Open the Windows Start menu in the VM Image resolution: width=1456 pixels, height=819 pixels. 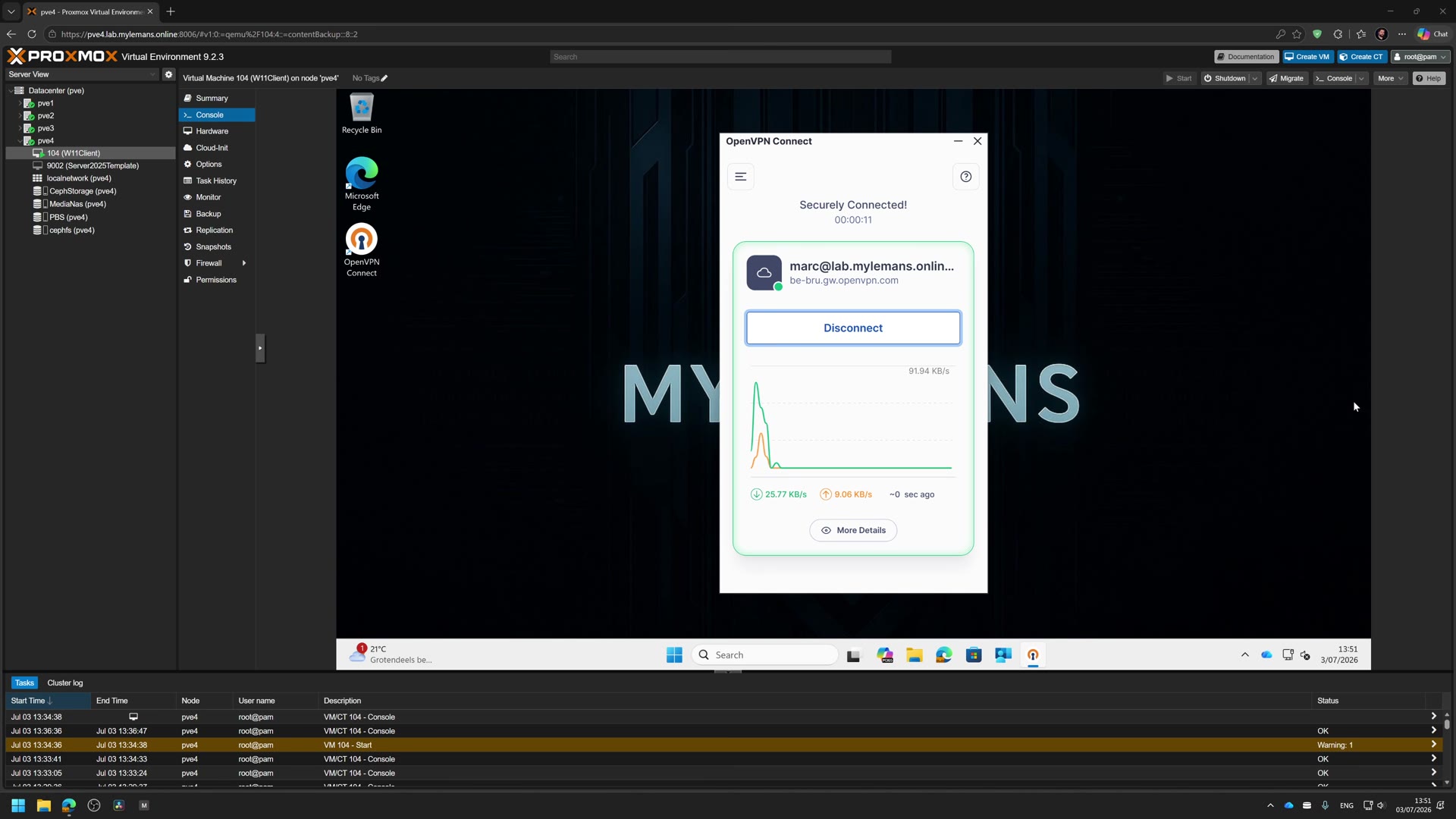click(x=674, y=655)
